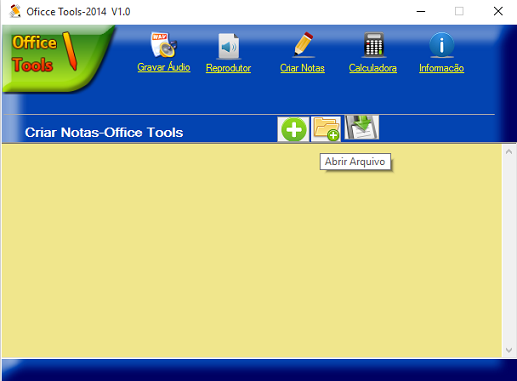Go to the Criar Notas link

(302, 68)
